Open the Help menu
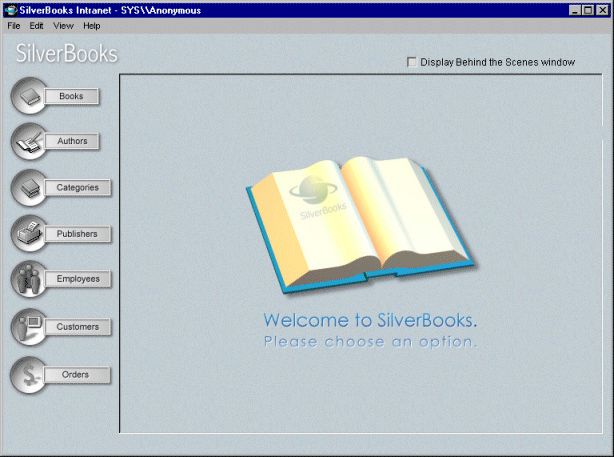This screenshot has width=614, height=457. [92, 26]
